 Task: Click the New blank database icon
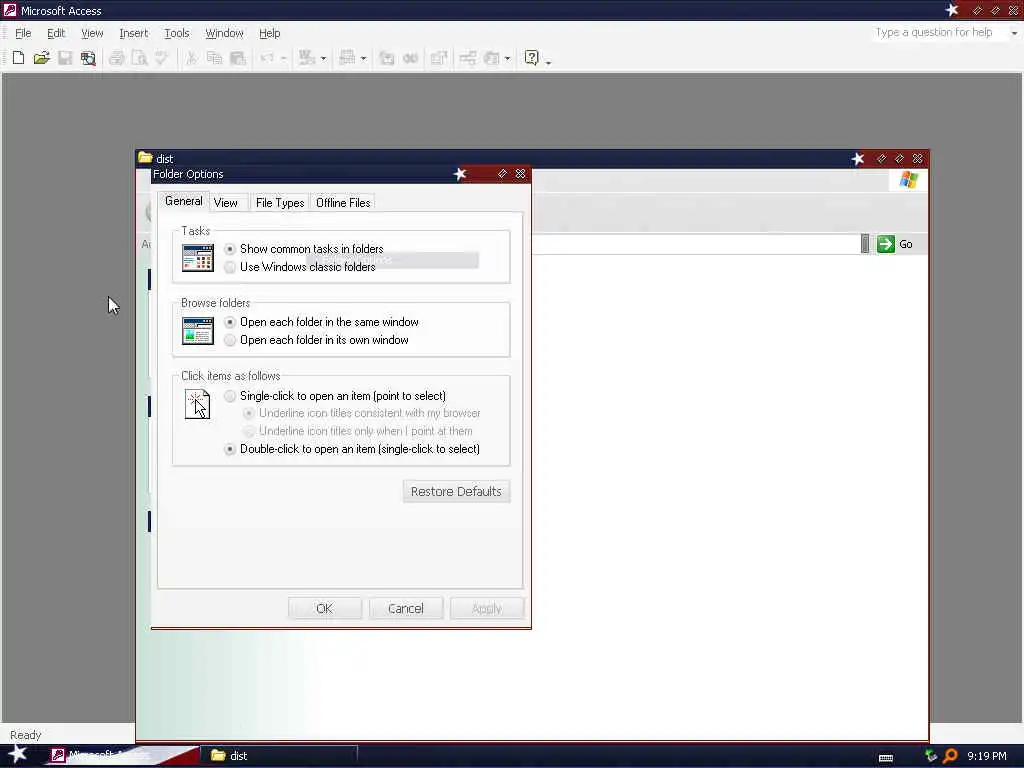click(x=18, y=58)
